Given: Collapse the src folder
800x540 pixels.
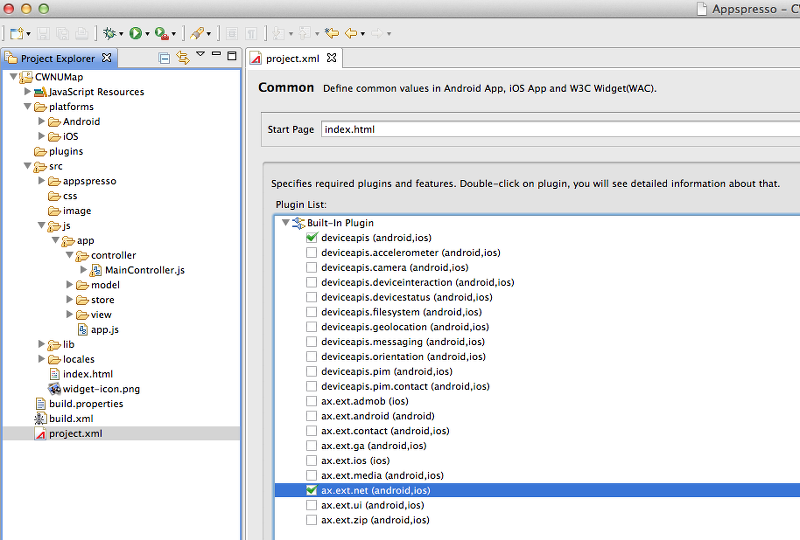Looking at the screenshot, I should (x=28, y=166).
